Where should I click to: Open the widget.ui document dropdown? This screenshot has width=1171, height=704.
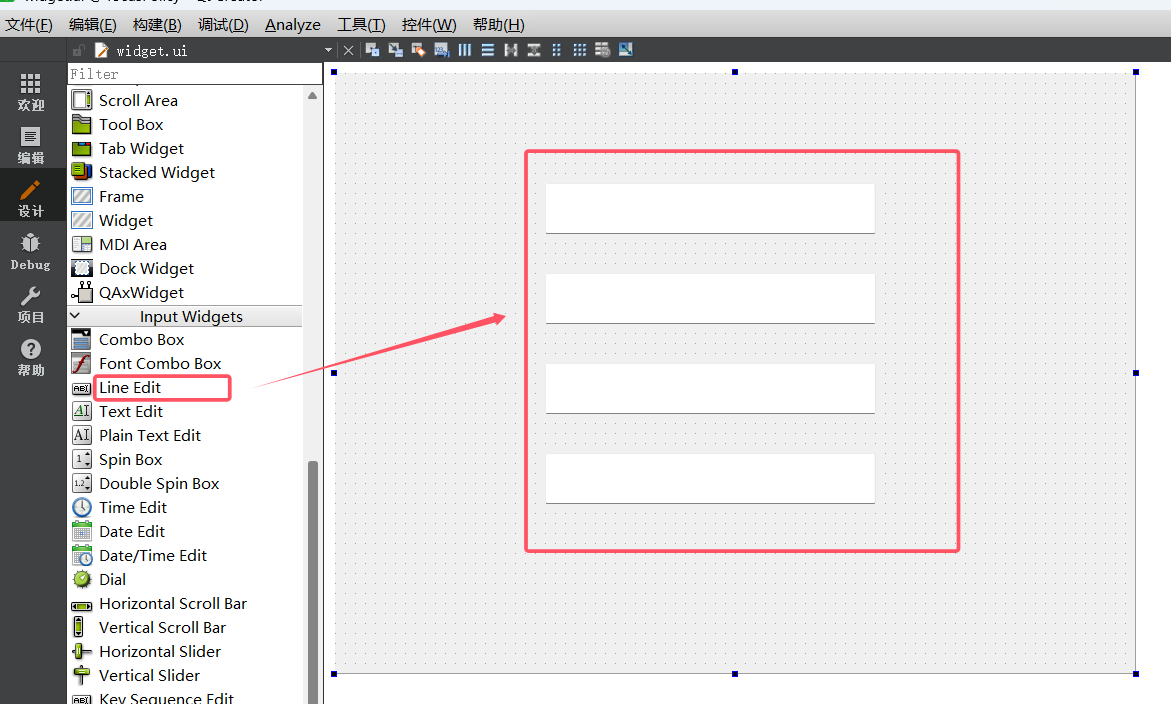click(329, 50)
